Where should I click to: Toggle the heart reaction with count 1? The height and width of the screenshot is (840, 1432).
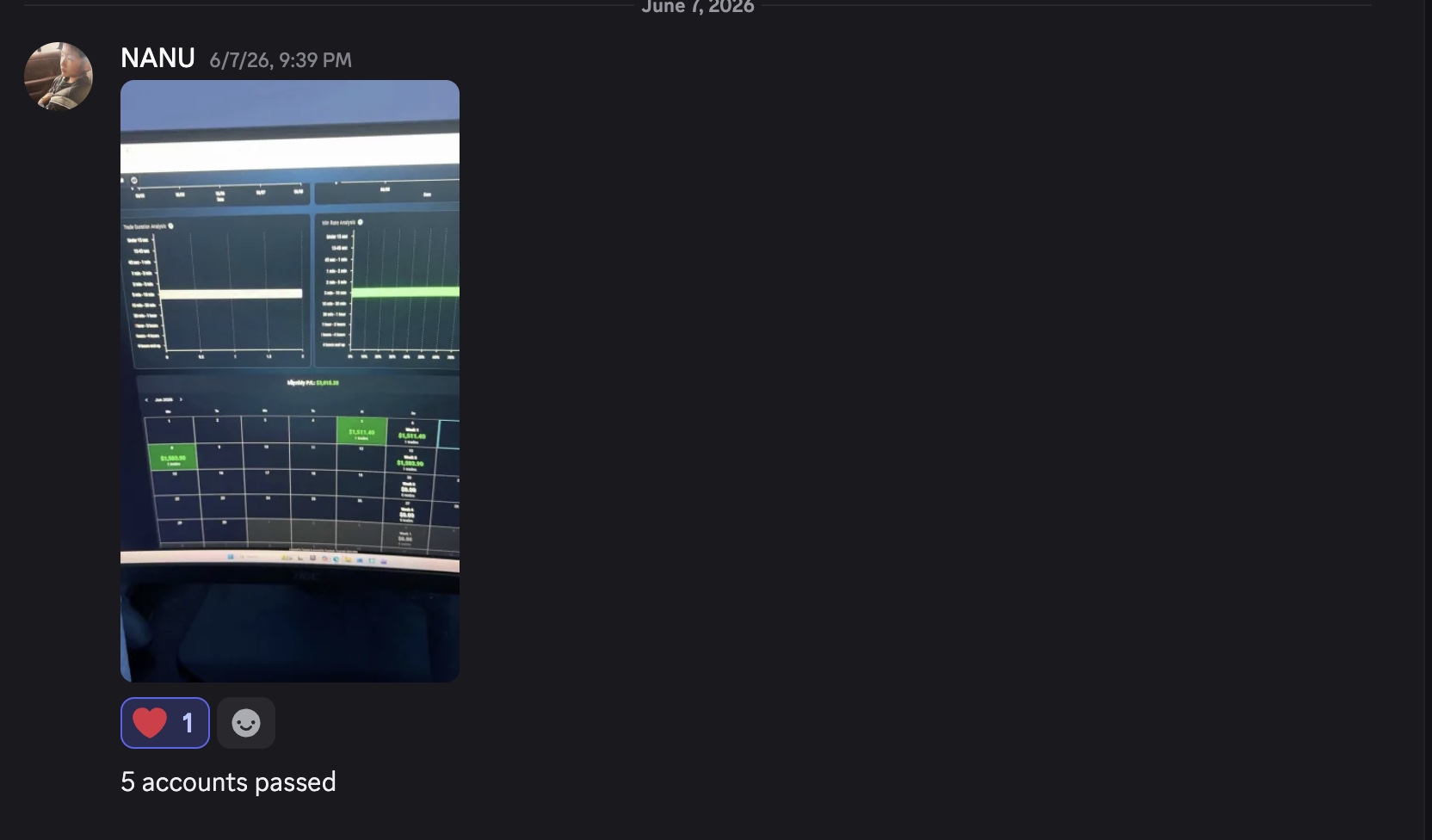tap(165, 723)
